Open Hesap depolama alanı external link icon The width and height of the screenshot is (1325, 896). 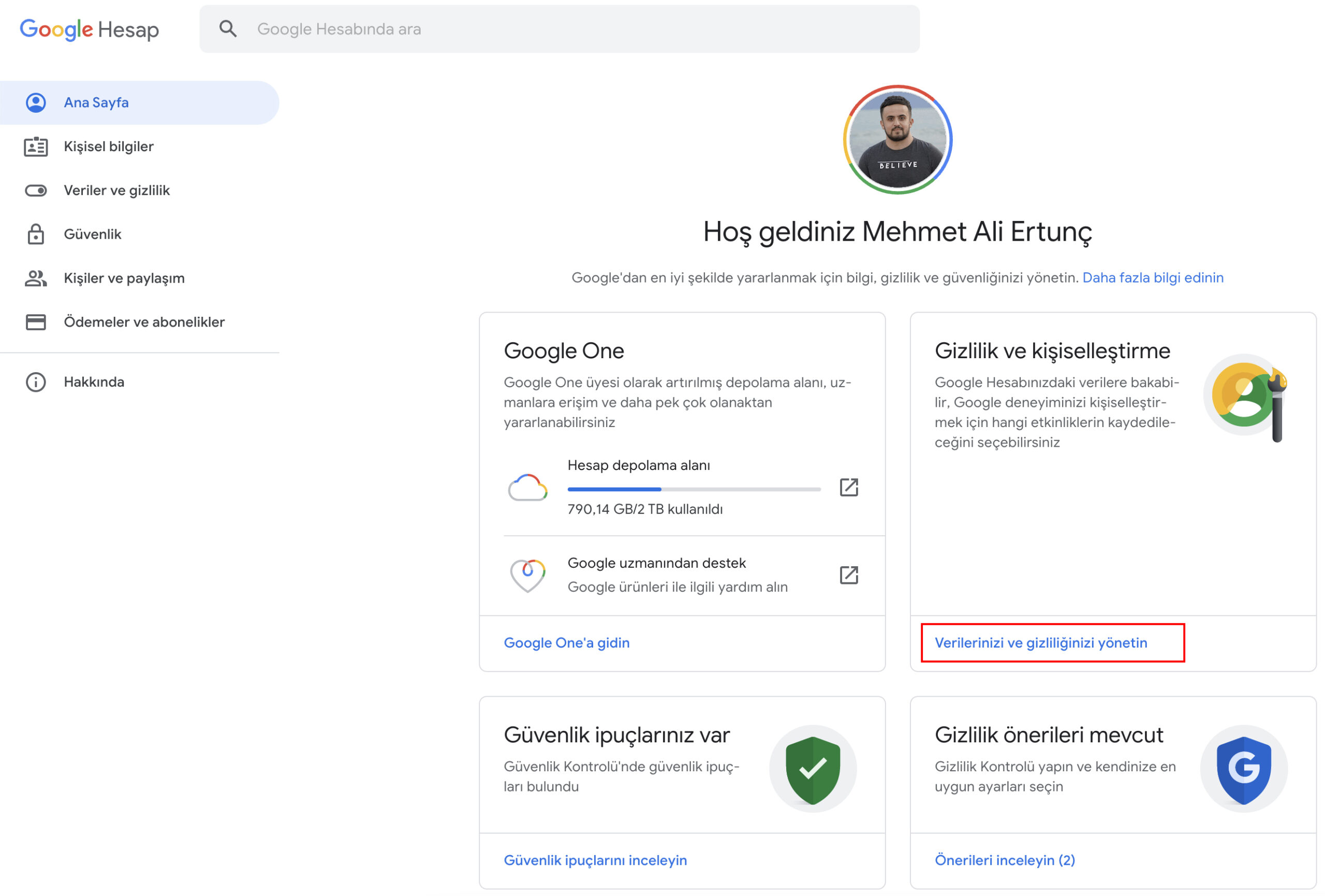[x=849, y=487]
